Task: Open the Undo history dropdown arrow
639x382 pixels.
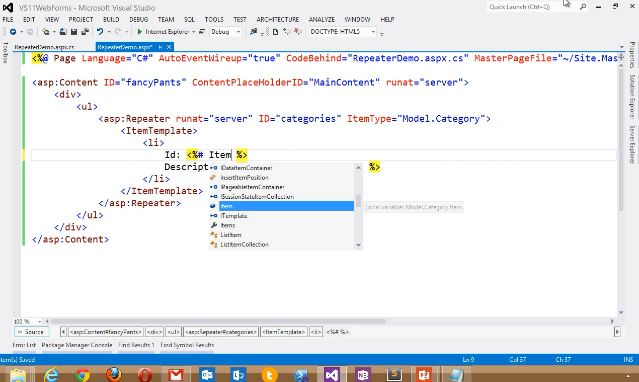Action: 108,32
